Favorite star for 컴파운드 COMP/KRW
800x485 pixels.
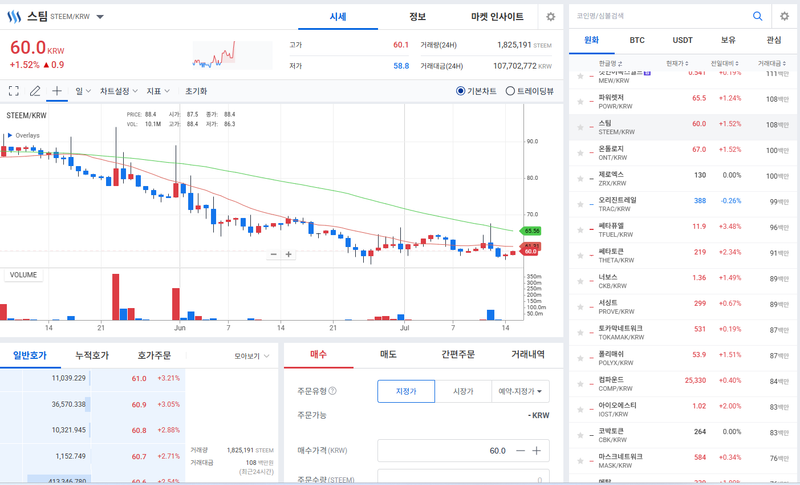click(x=580, y=384)
